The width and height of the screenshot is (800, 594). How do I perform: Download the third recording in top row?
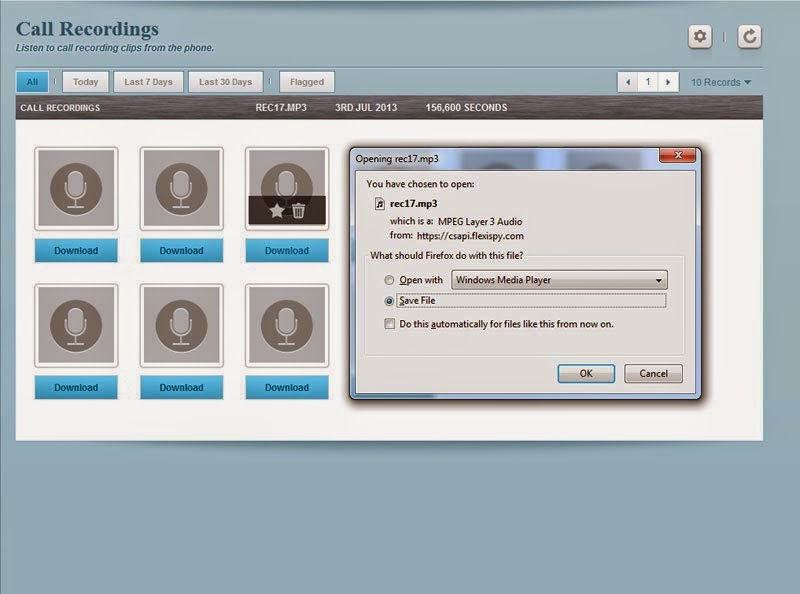[287, 251]
